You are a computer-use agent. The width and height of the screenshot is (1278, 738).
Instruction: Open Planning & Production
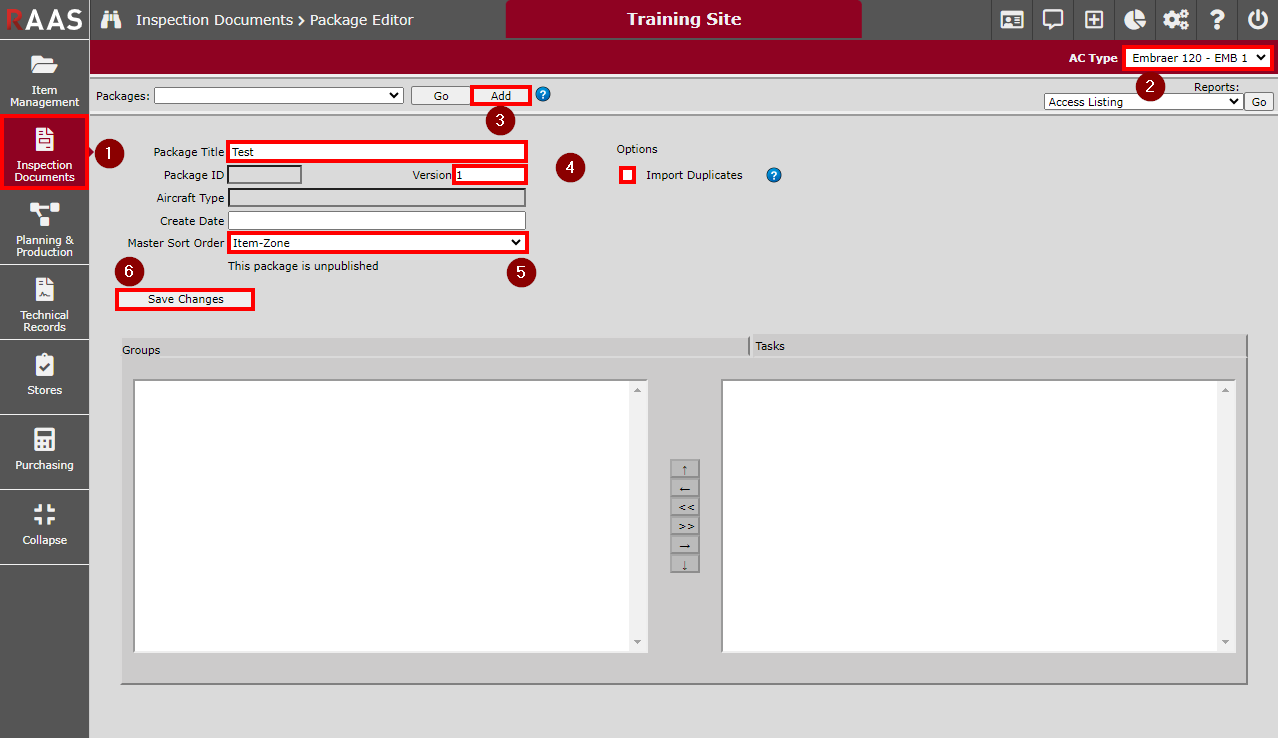[44, 228]
